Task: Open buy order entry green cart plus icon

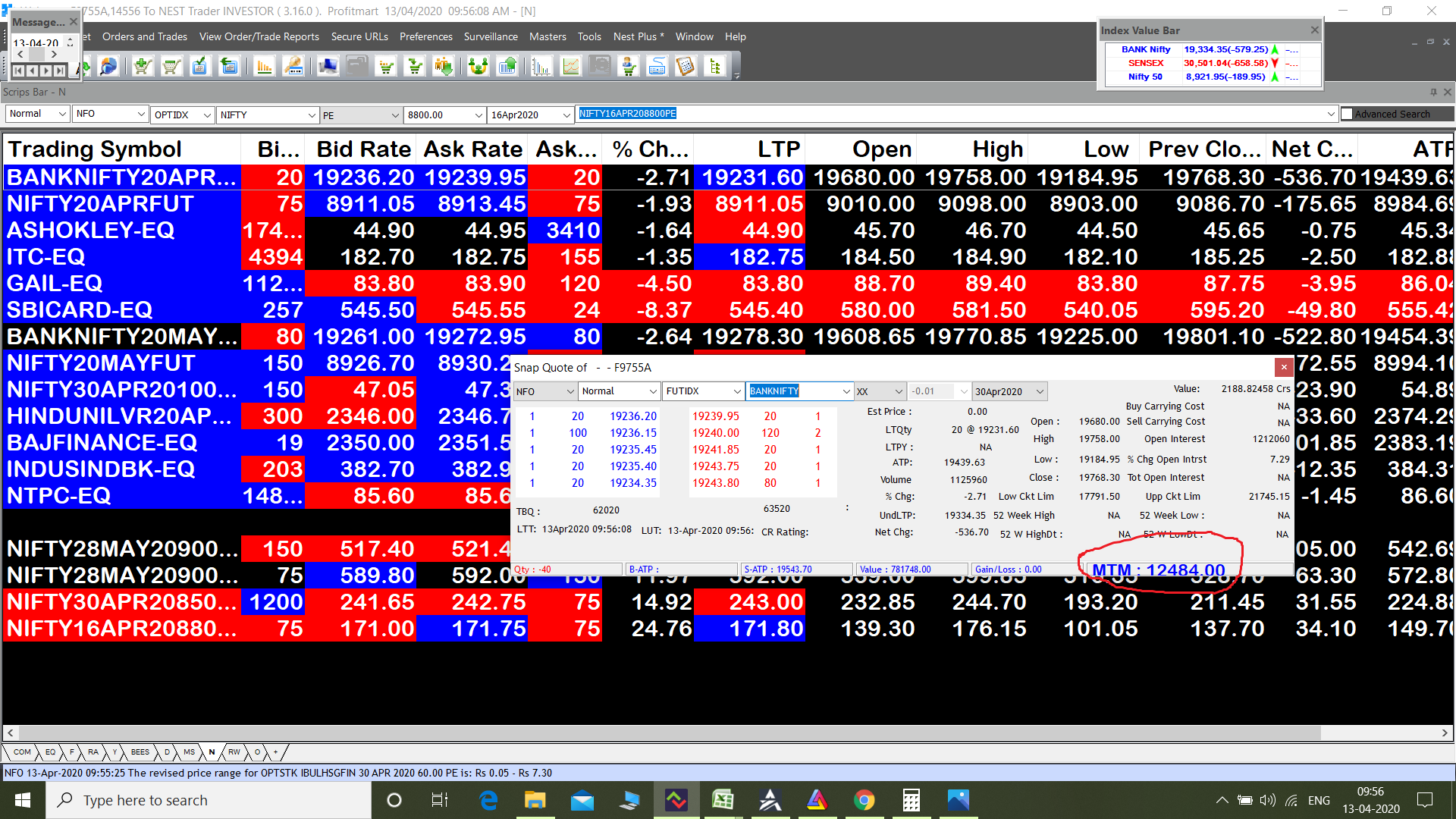Action: pyautogui.click(x=142, y=67)
